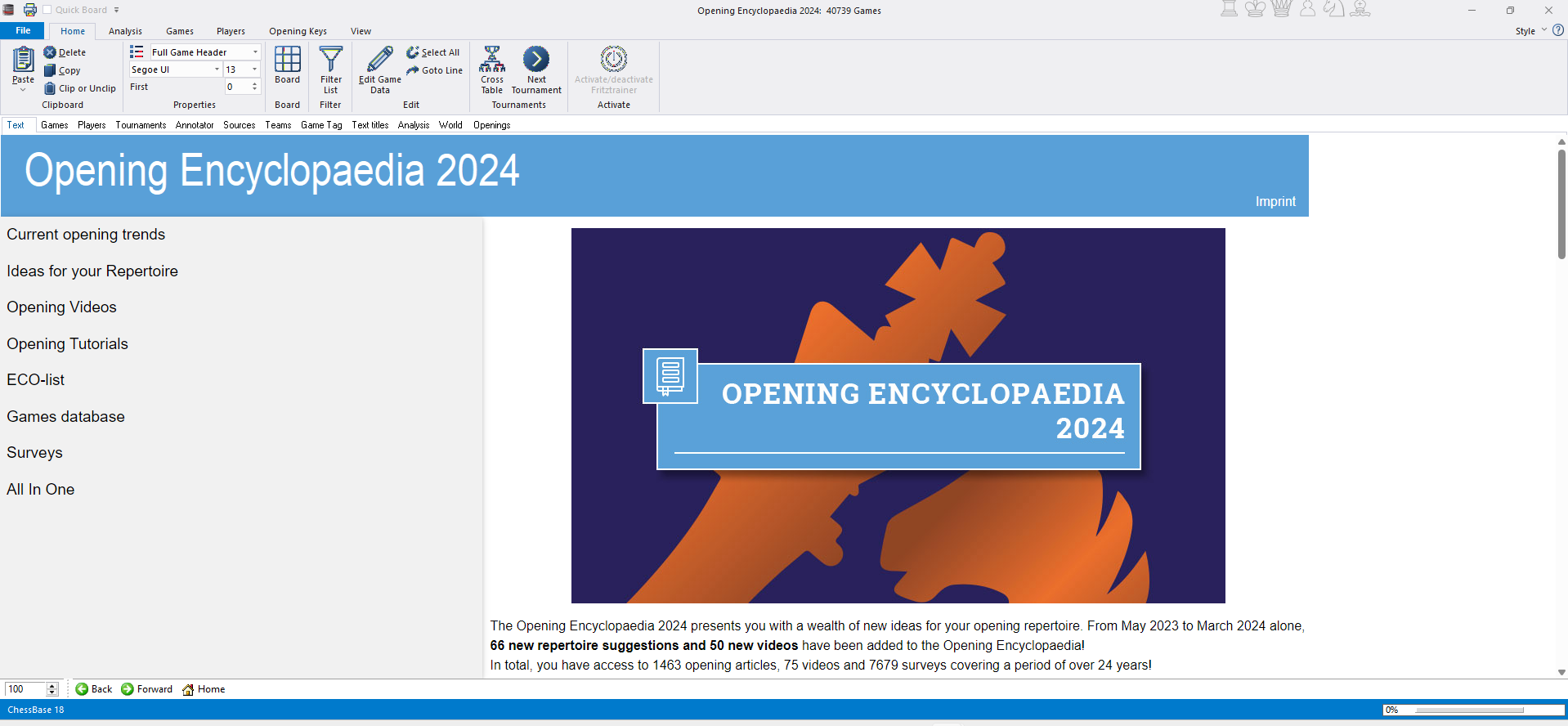Image resolution: width=1568 pixels, height=726 pixels.
Task: Select the Tournaments list tab
Action: [141, 125]
